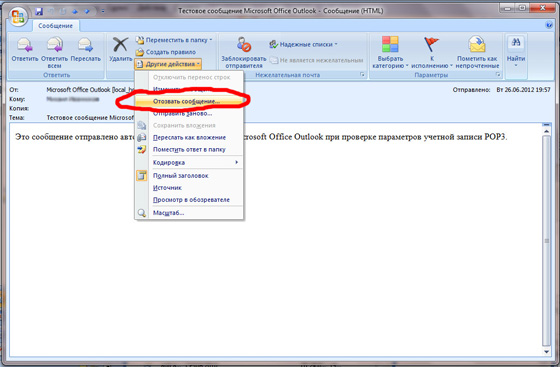The width and height of the screenshot is (560, 367).
Task: Expand Кодировка submenu
Action: click(189, 162)
